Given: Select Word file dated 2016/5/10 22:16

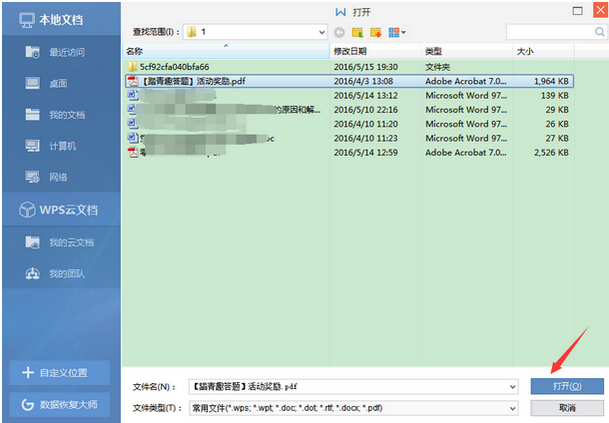Looking at the screenshot, I should coord(349,110).
